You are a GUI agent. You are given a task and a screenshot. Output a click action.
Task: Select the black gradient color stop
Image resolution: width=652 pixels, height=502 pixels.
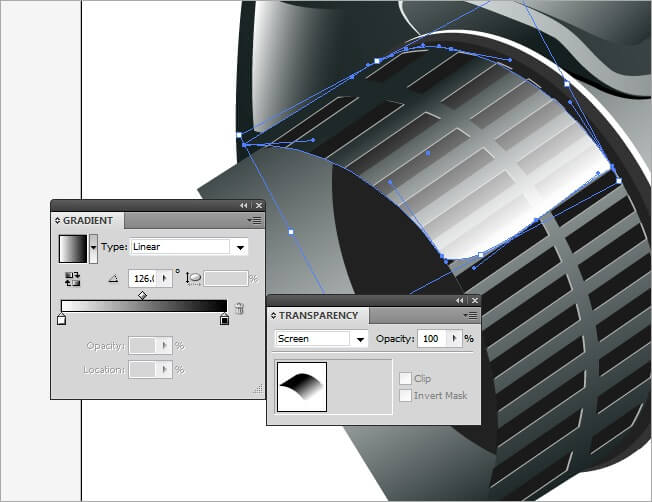tap(224, 320)
